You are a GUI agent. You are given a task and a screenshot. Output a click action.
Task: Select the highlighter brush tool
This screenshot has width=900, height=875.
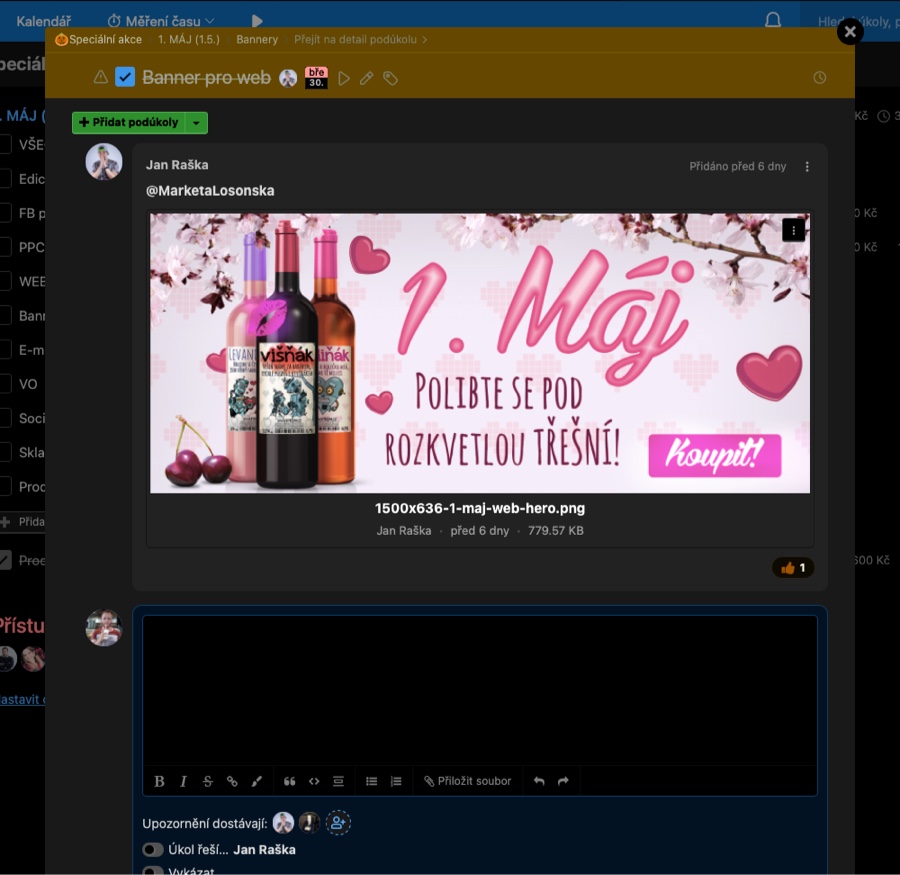coord(257,781)
